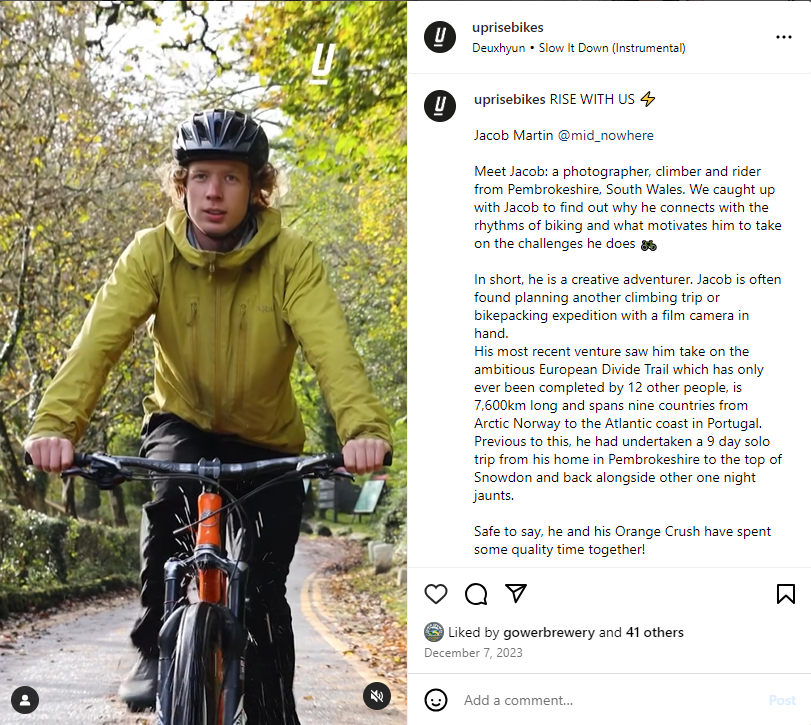Like the post with the heart icon
The image size is (811, 725).
(436, 594)
